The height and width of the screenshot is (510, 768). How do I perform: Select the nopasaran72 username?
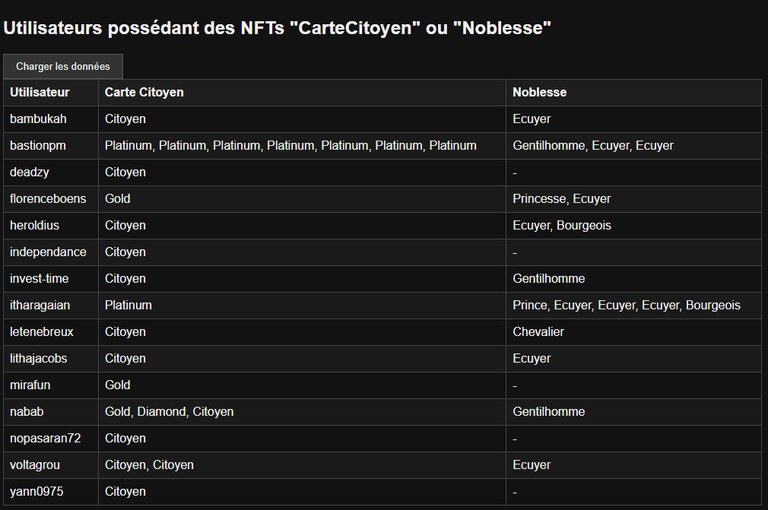45,438
